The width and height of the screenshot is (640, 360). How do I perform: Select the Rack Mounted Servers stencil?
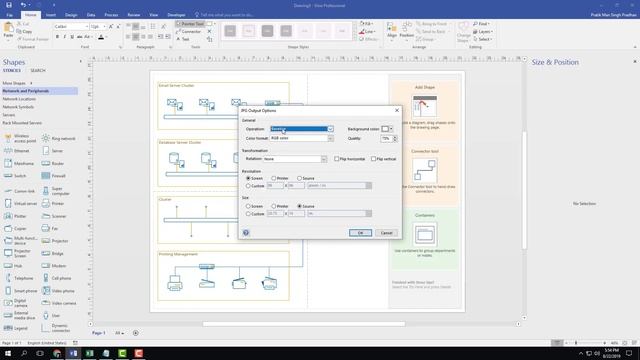[22, 123]
